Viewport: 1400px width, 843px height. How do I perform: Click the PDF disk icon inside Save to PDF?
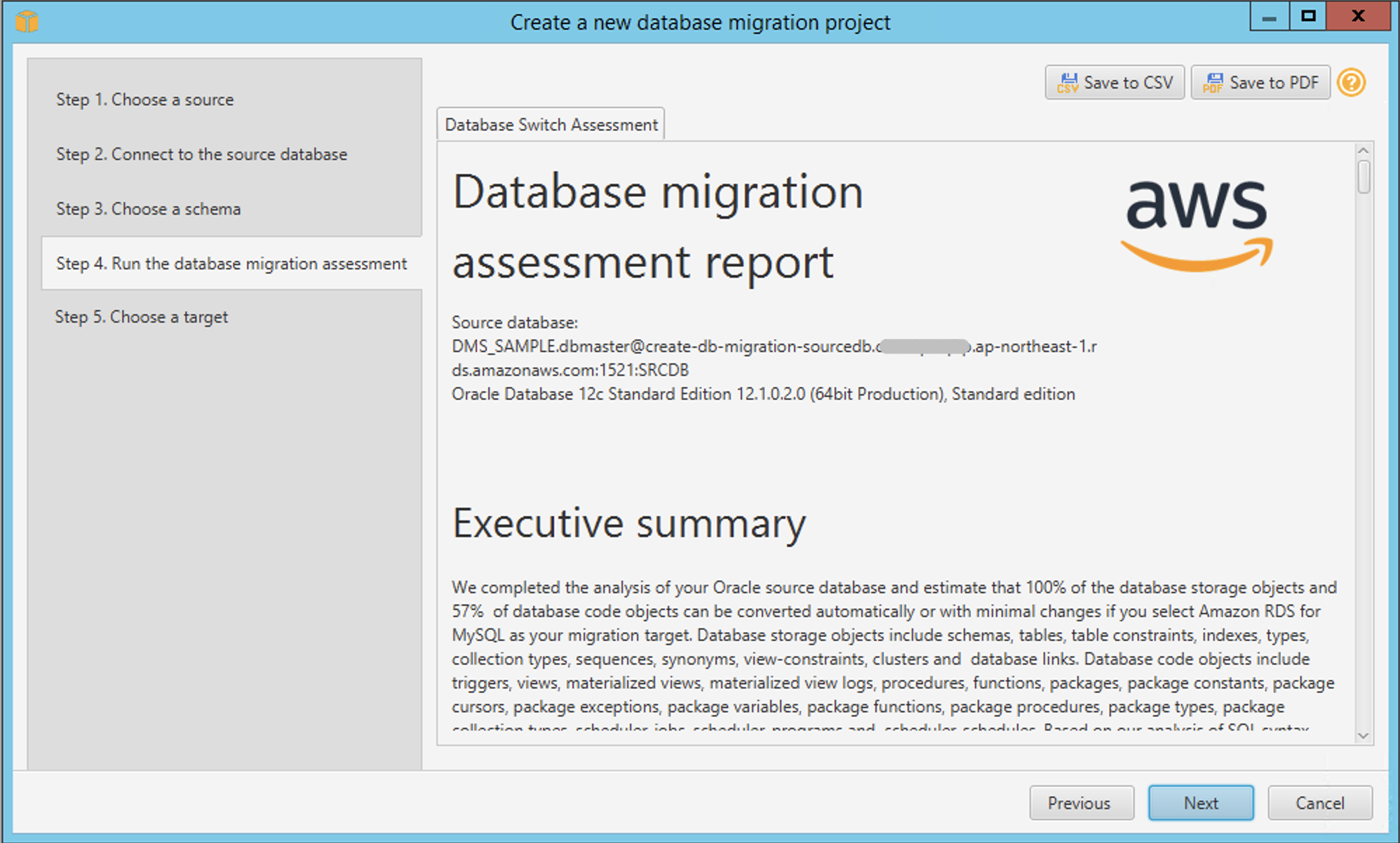pos(1215,82)
